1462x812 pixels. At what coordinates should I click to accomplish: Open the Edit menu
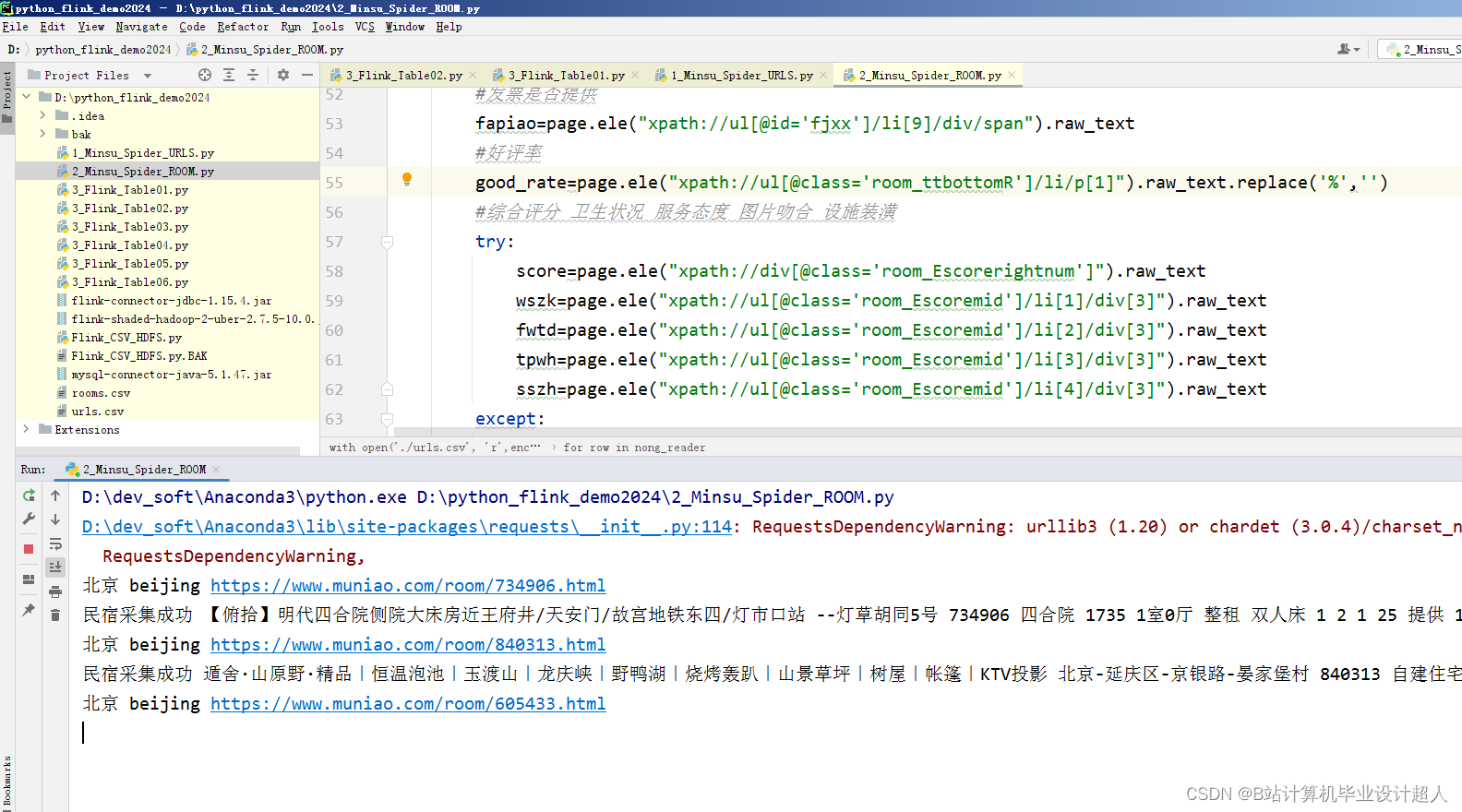(x=53, y=27)
